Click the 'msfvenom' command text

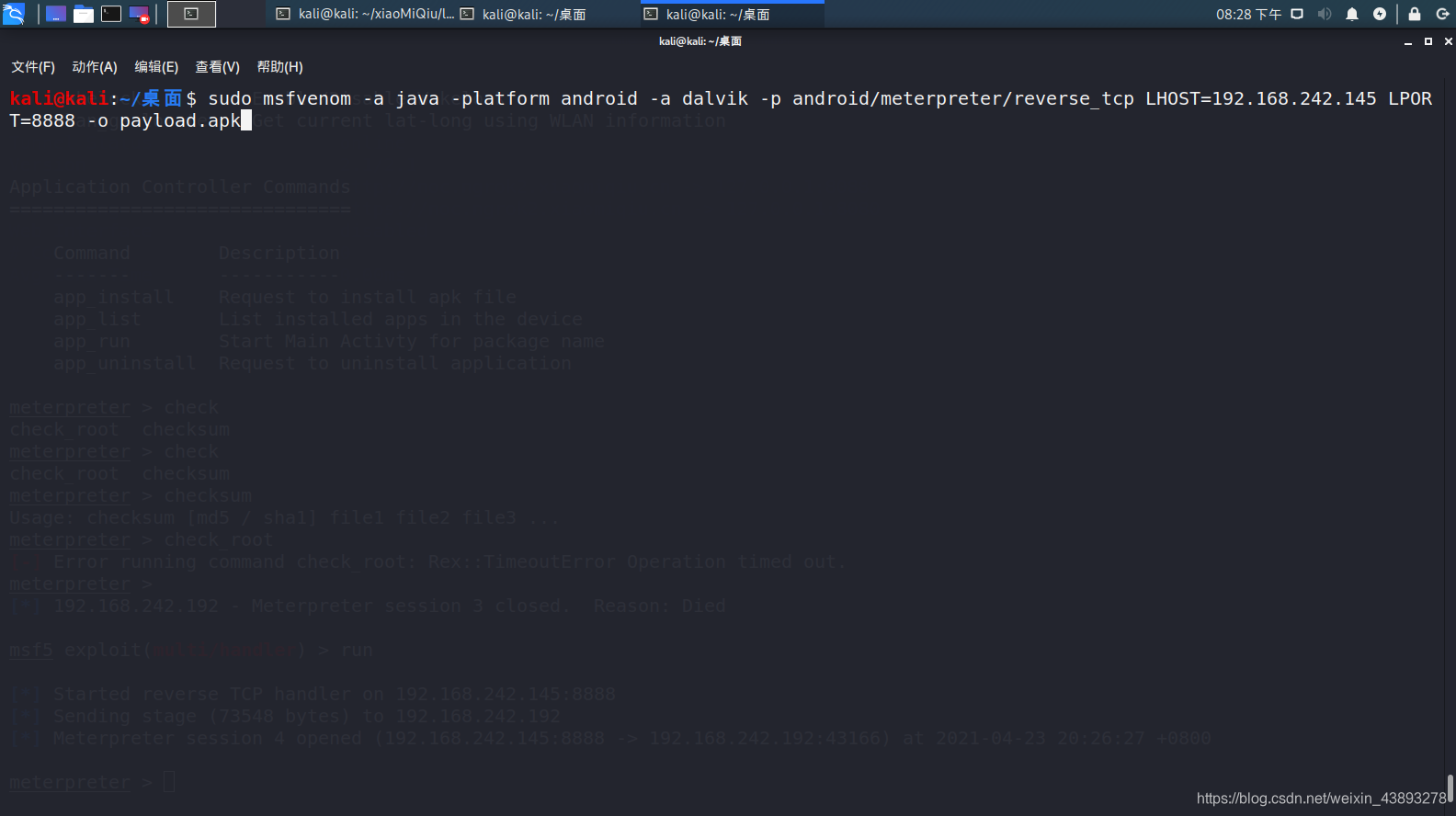click(307, 98)
